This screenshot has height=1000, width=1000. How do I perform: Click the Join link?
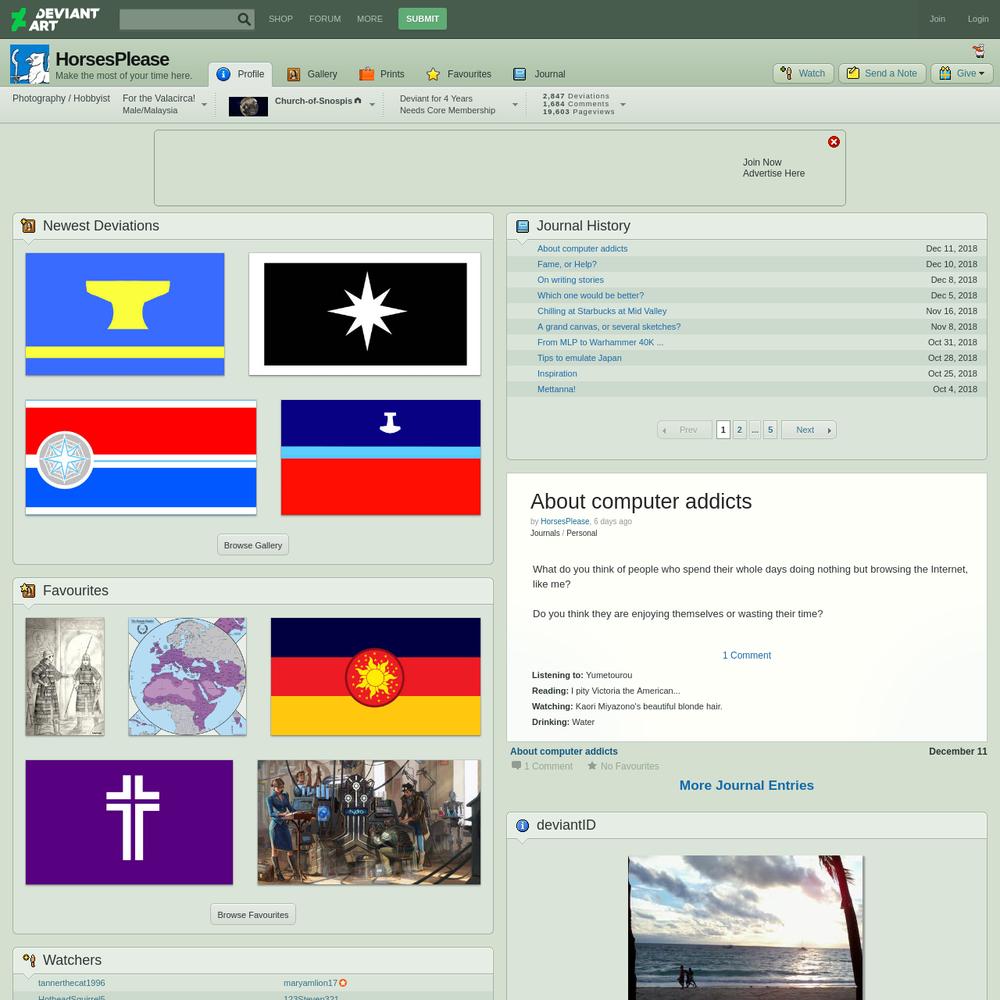[x=937, y=19]
